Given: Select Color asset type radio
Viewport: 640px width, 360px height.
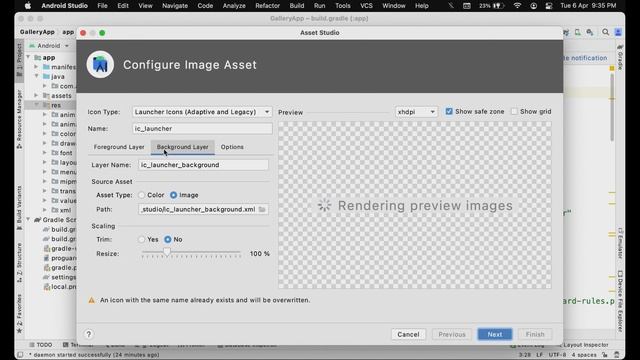Looking at the screenshot, I should [x=142, y=195].
